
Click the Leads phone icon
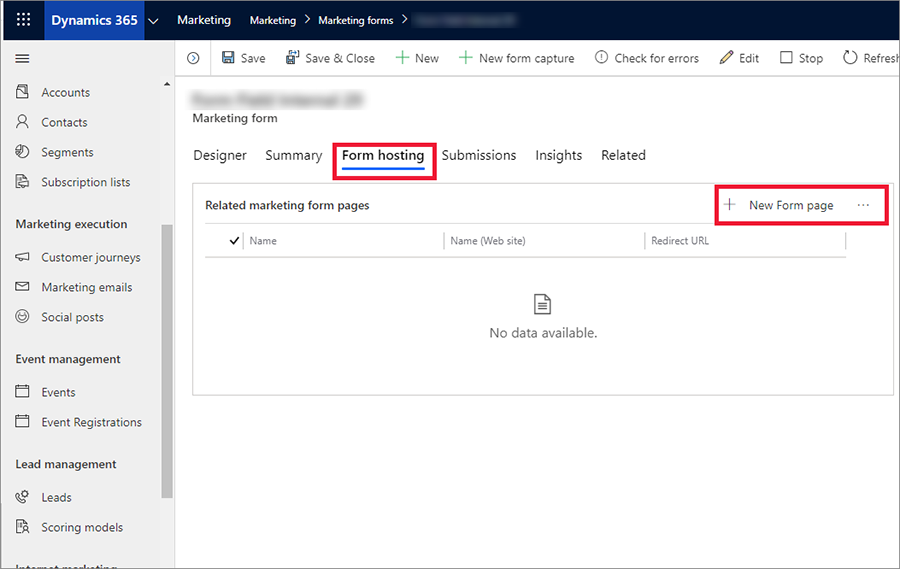22,497
